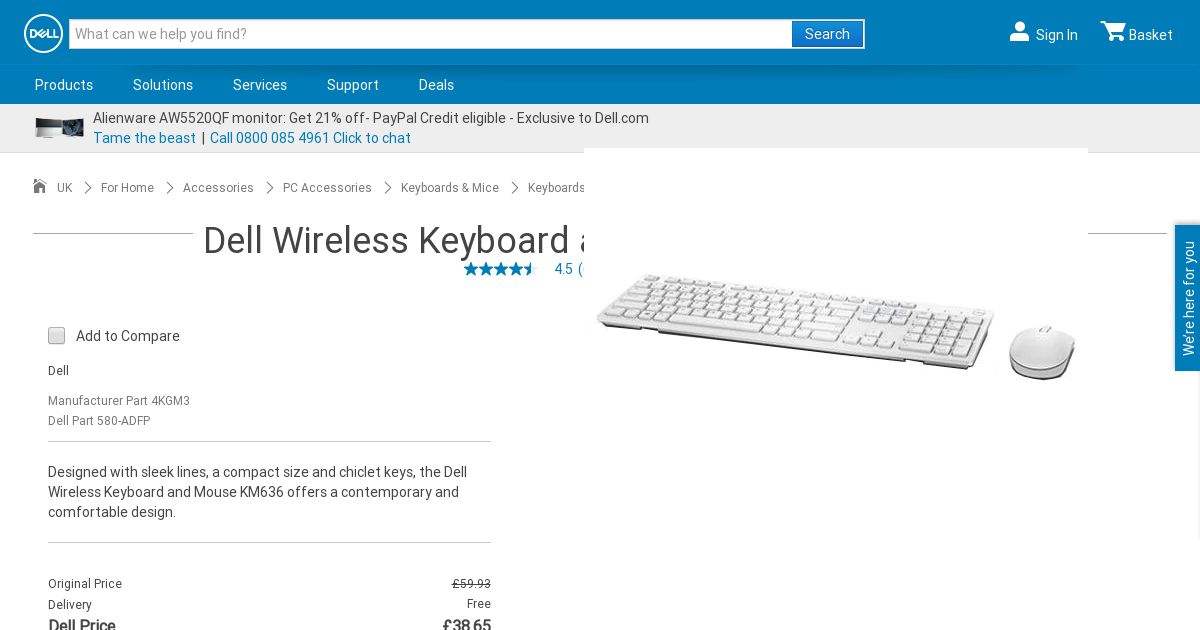
Task: Go to Keyboards & Mice breadcrumb
Action: (450, 188)
